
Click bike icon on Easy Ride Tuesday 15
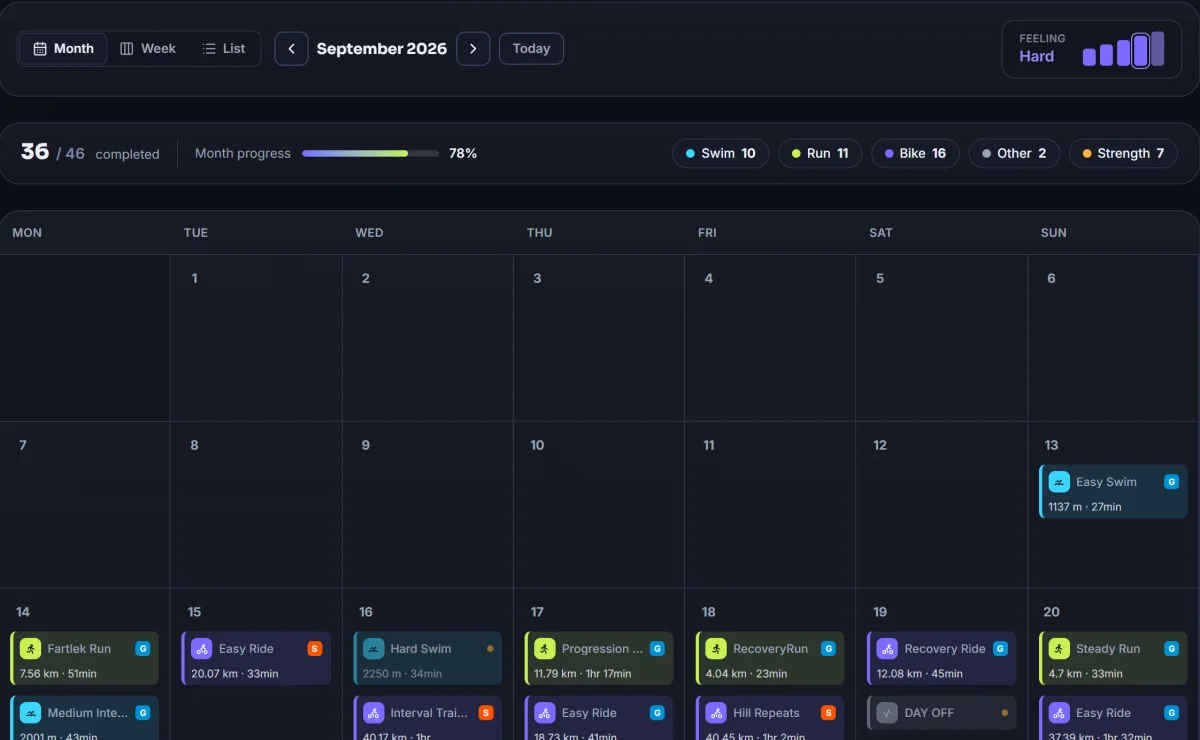(201, 649)
